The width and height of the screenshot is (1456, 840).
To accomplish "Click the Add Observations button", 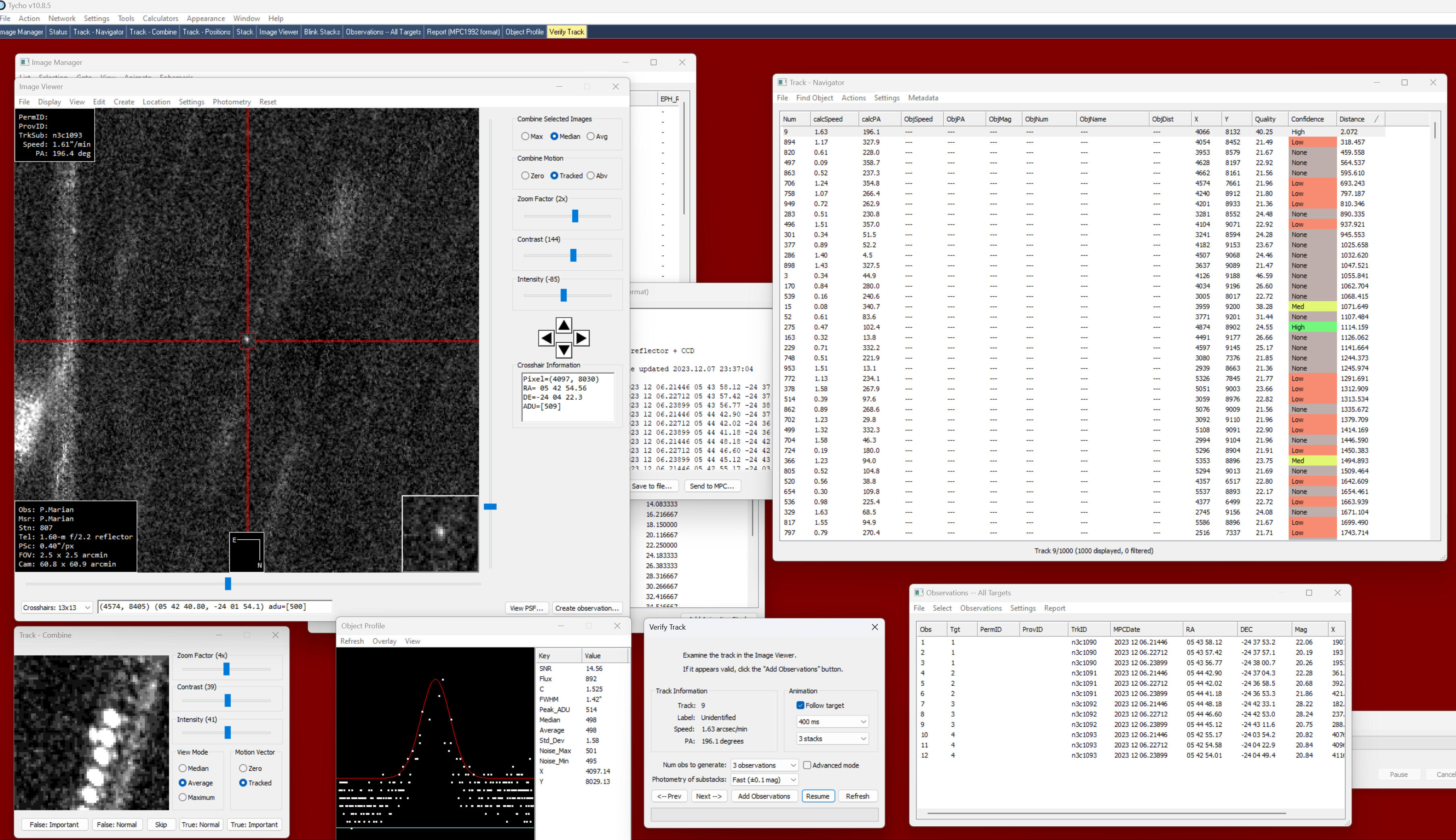I will tap(764, 796).
